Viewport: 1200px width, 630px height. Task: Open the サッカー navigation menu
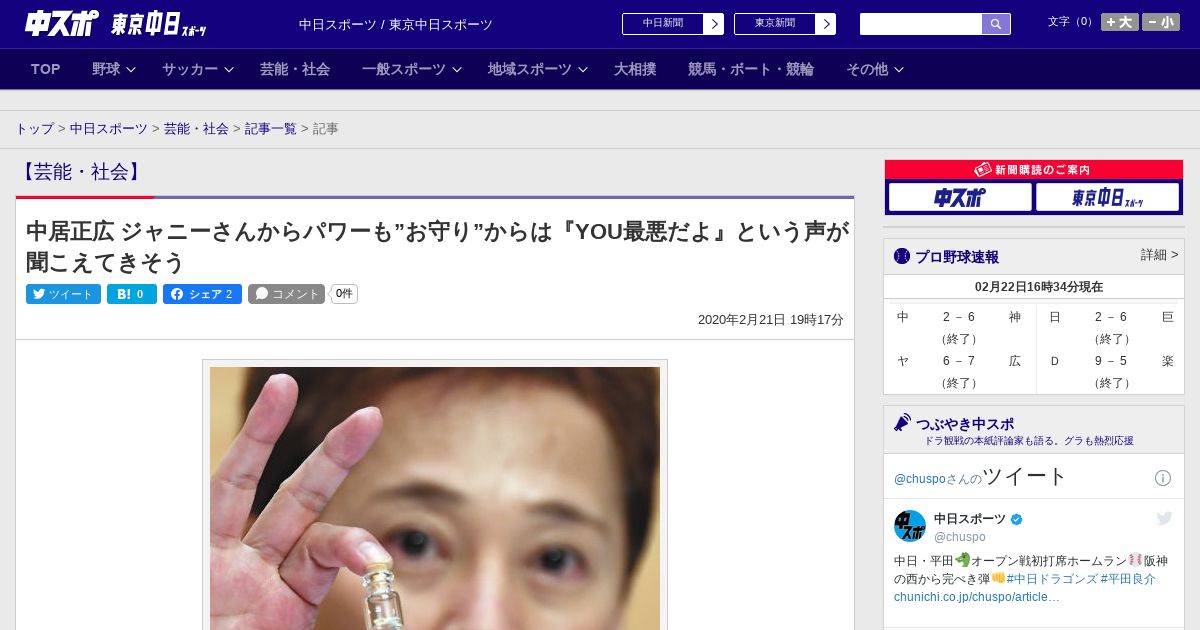coord(190,69)
